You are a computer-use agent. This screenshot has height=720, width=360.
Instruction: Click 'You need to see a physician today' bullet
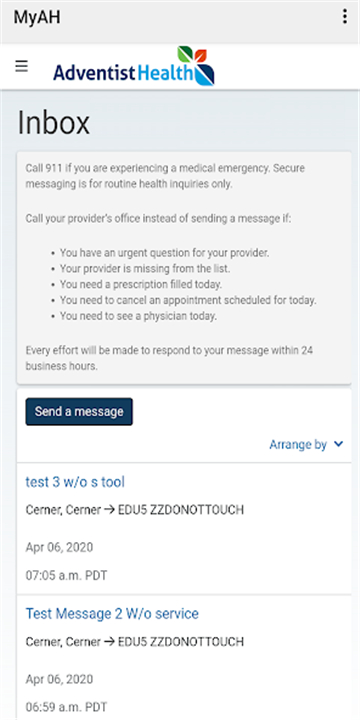click(x=138, y=316)
